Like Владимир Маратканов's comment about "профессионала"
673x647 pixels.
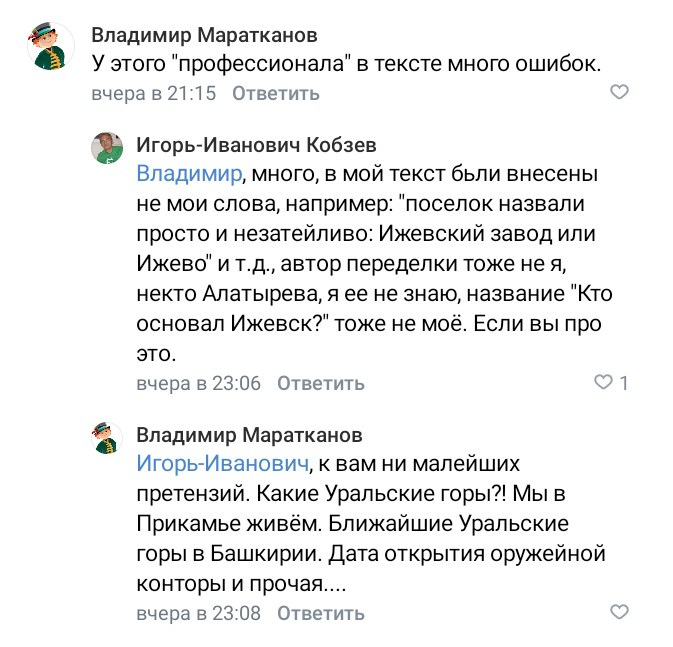tap(619, 93)
